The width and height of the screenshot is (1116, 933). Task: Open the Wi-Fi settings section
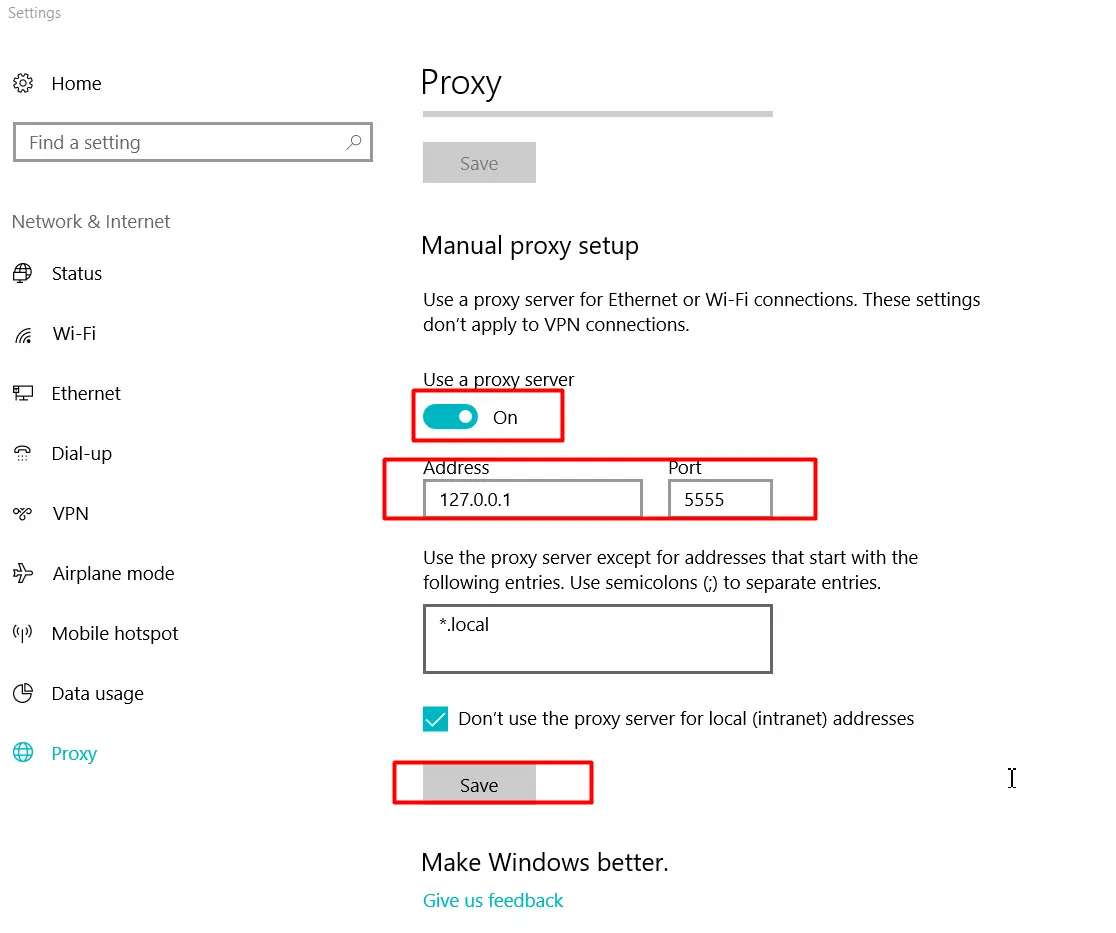(x=74, y=334)
